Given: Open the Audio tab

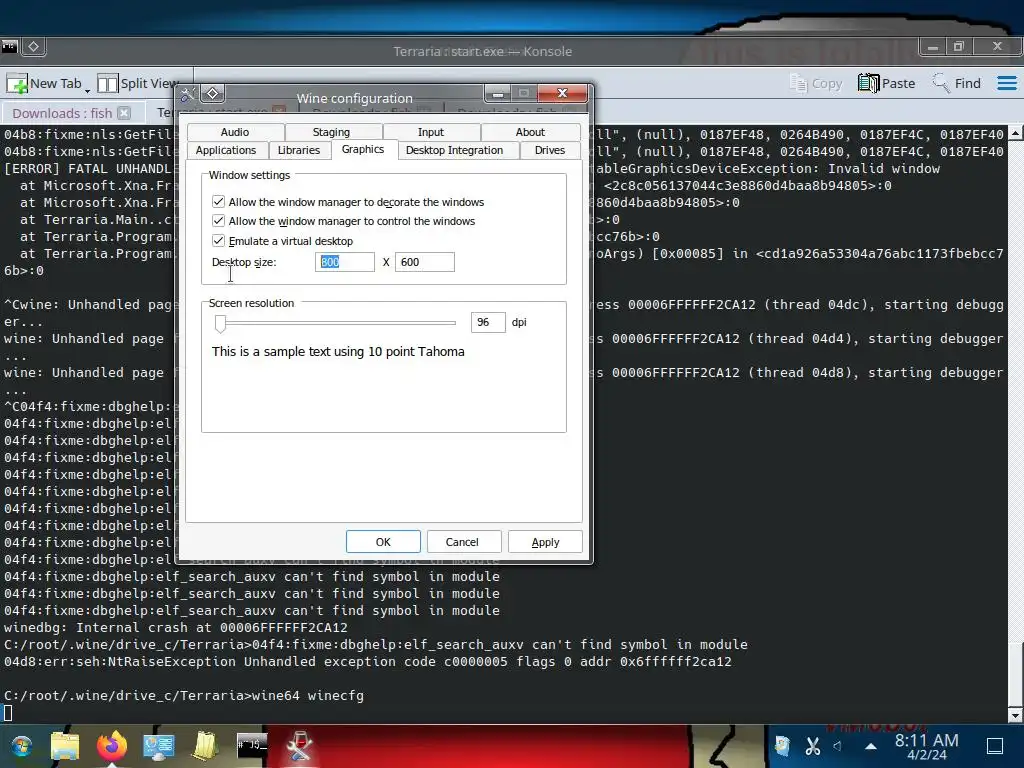Looking at the screenshot, I should (235, 132).
